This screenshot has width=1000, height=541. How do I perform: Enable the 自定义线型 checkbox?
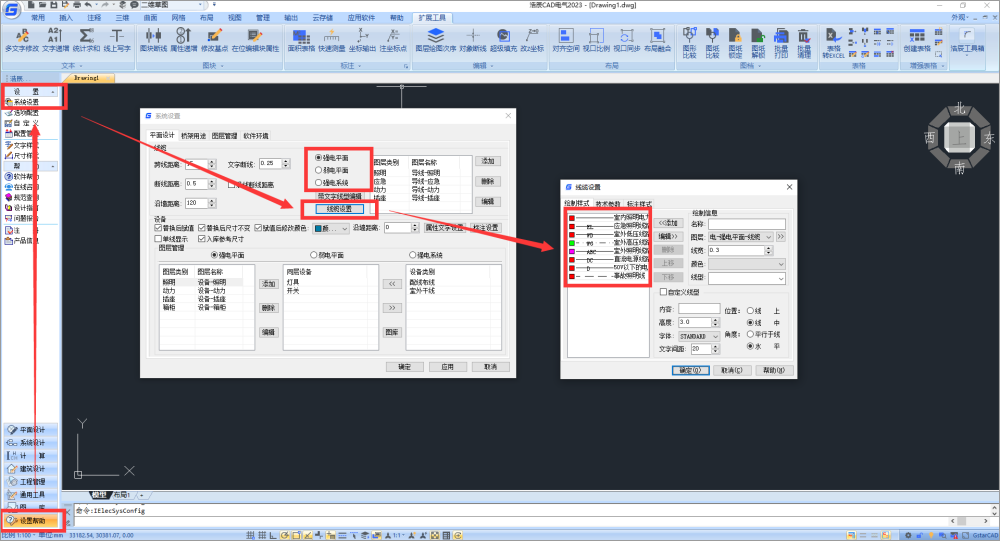point(662,292)
